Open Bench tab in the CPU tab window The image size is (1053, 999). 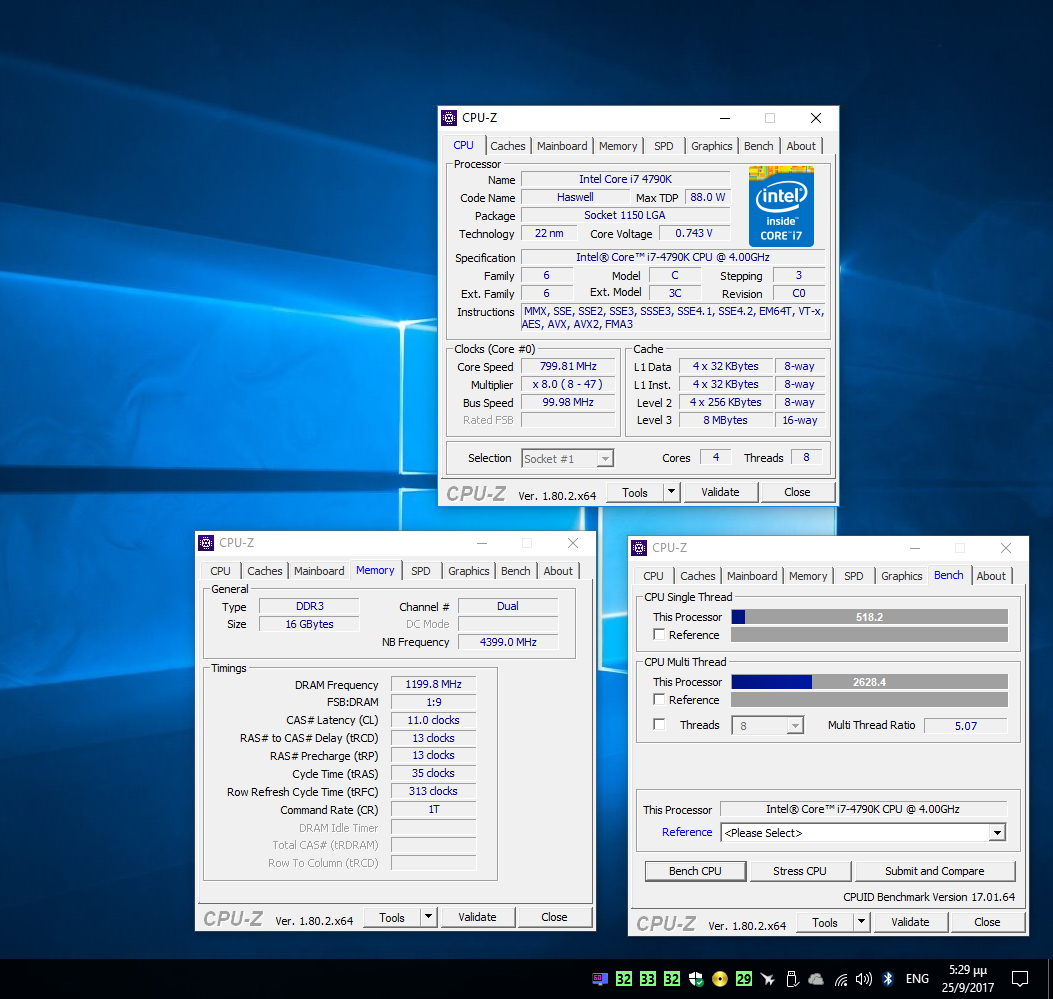pyautogui.click(x=758, y=146)
